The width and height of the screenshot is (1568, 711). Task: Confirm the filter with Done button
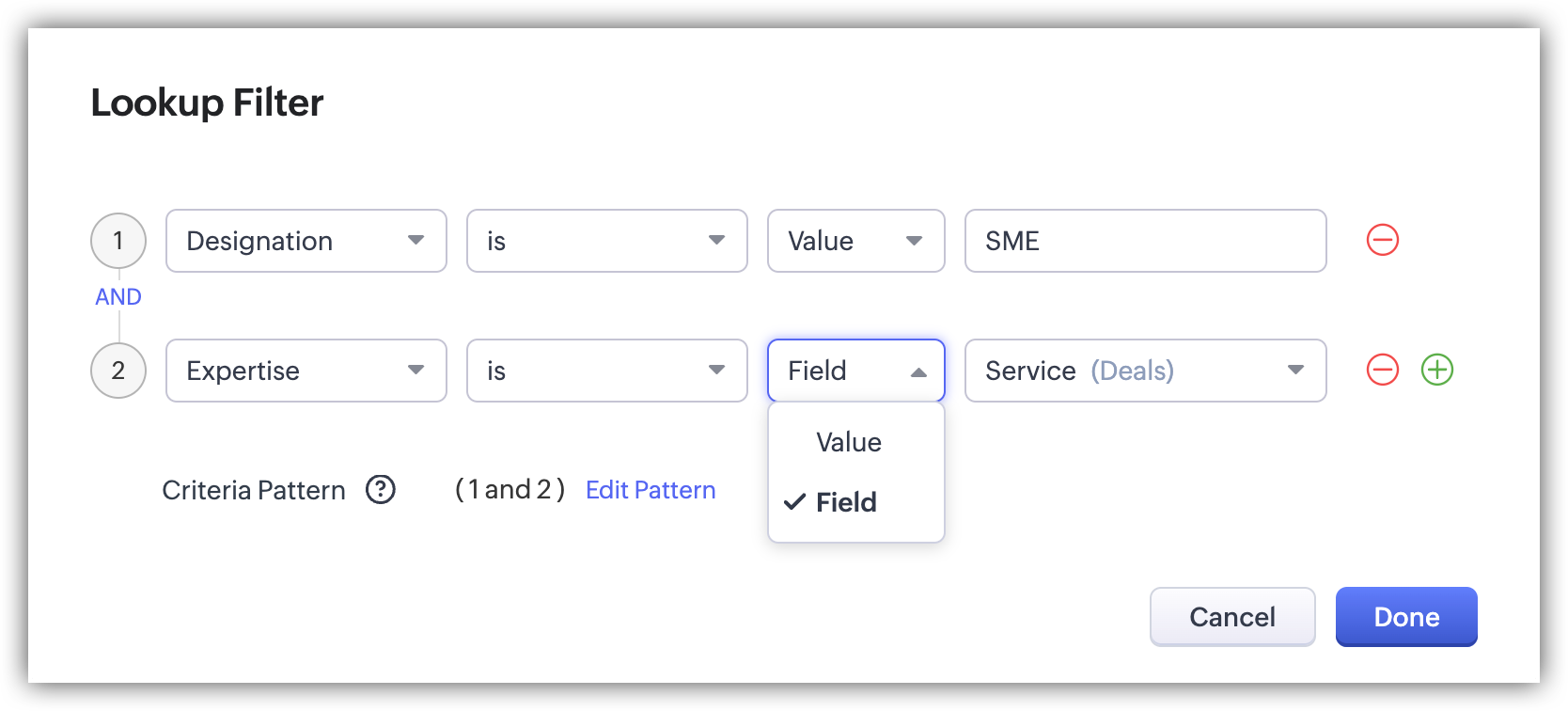click(1406, 617)
